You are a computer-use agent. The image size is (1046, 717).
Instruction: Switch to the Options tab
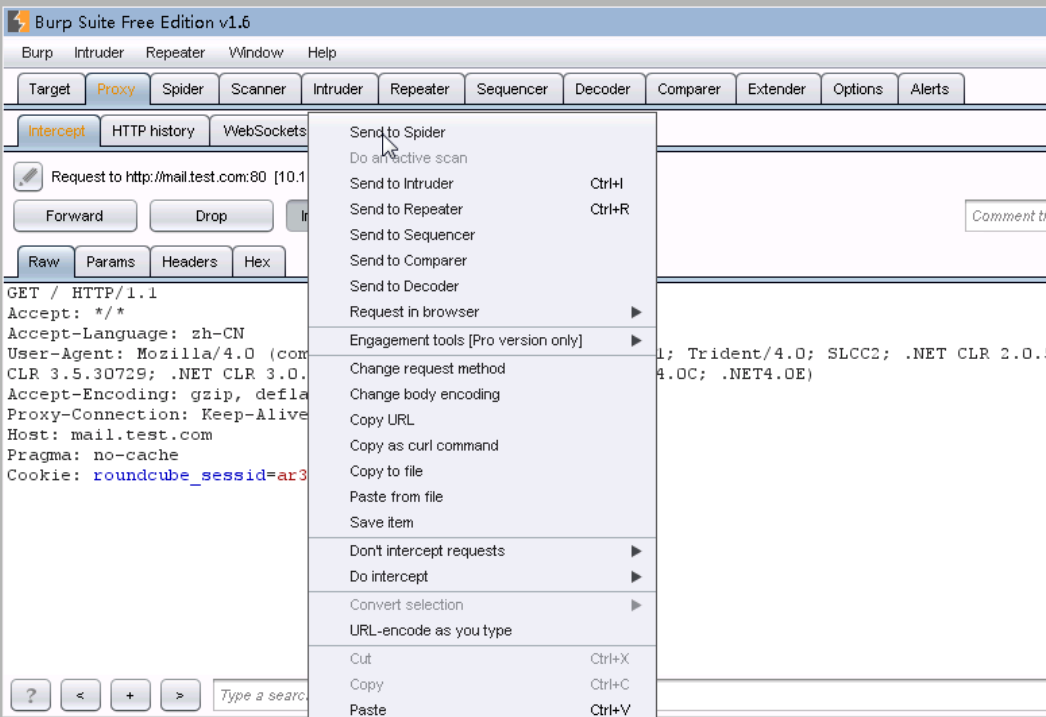[858, 89]
